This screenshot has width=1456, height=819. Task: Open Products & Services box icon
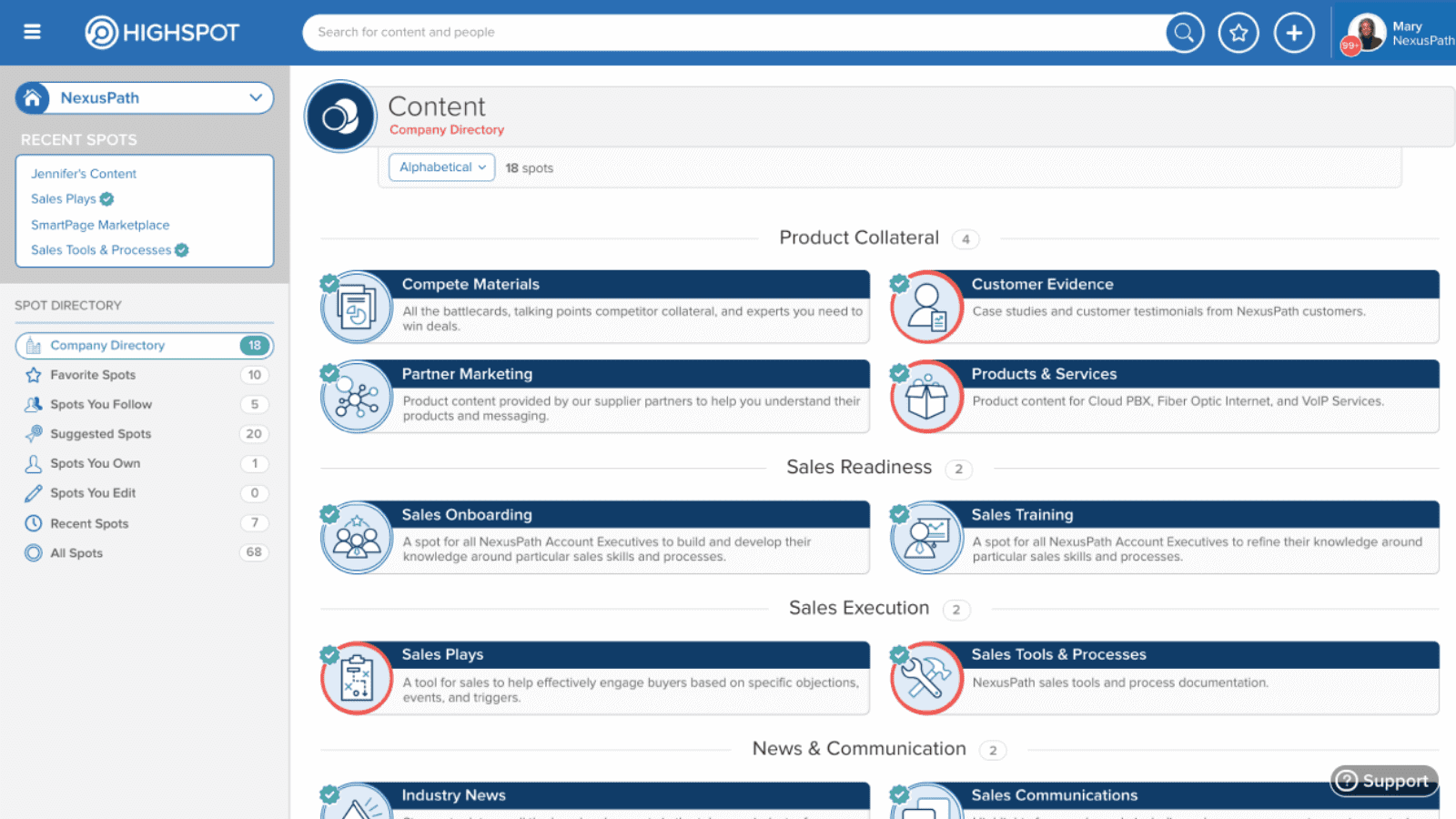click(x=926, y=397)
